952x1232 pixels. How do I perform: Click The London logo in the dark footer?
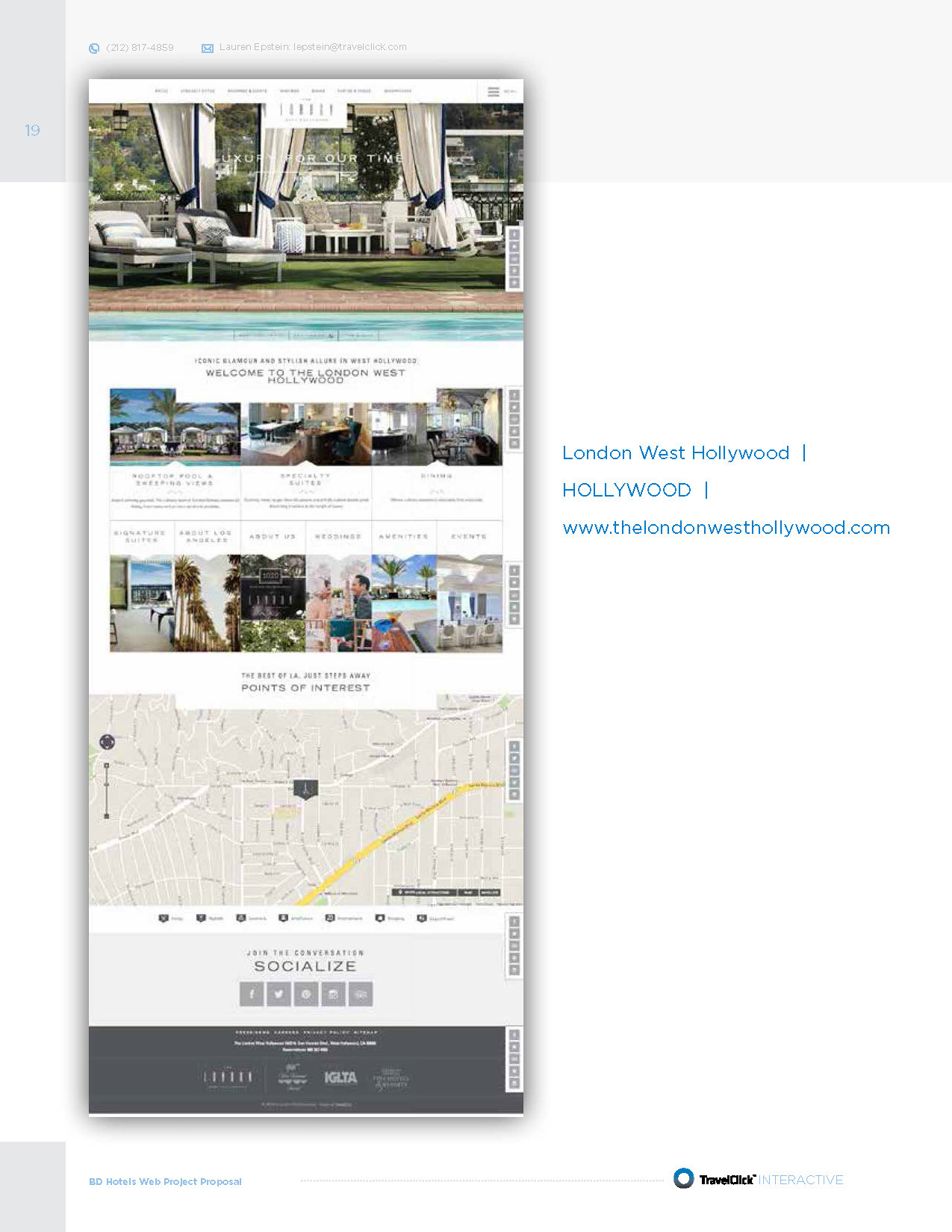[228, 1077]
